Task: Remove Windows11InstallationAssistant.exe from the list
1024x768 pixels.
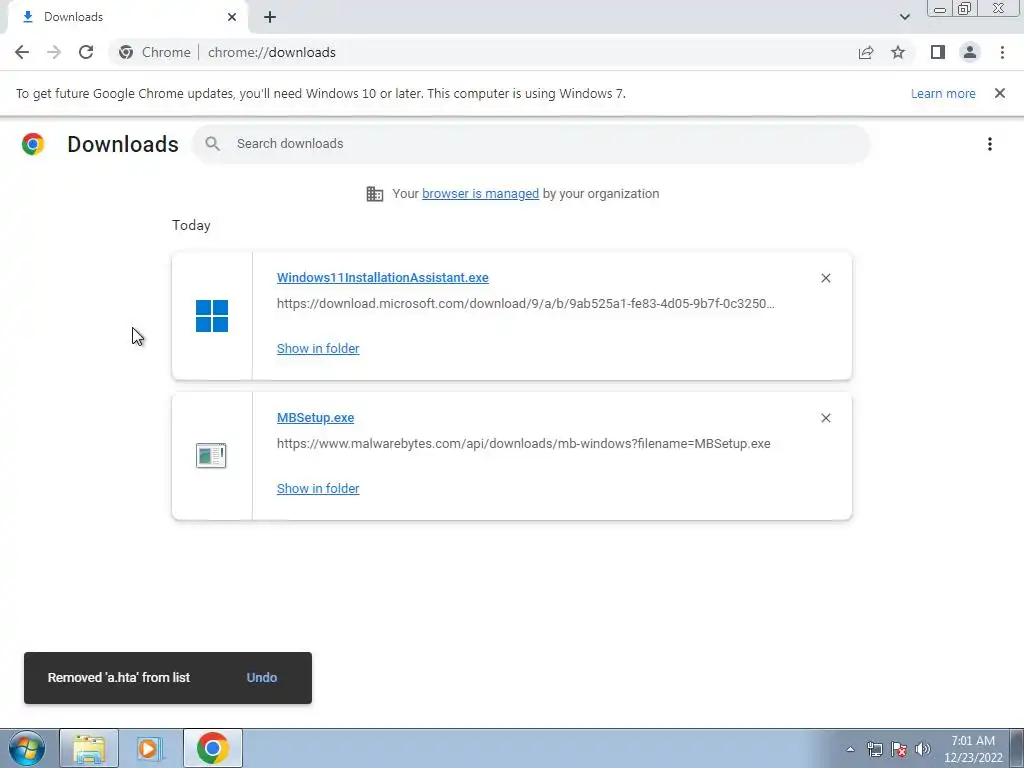Action: click(x=825, y=278)
